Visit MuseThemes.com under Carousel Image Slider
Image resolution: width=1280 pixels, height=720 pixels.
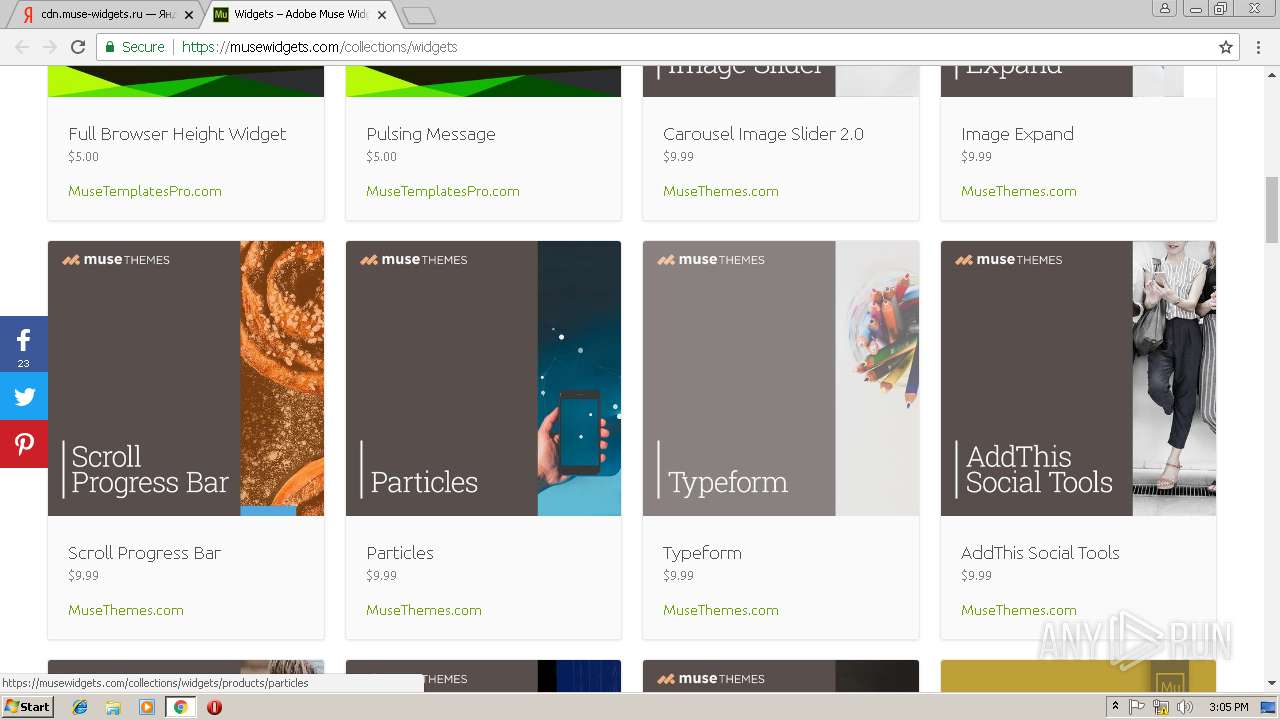click(x=721, y=191)
